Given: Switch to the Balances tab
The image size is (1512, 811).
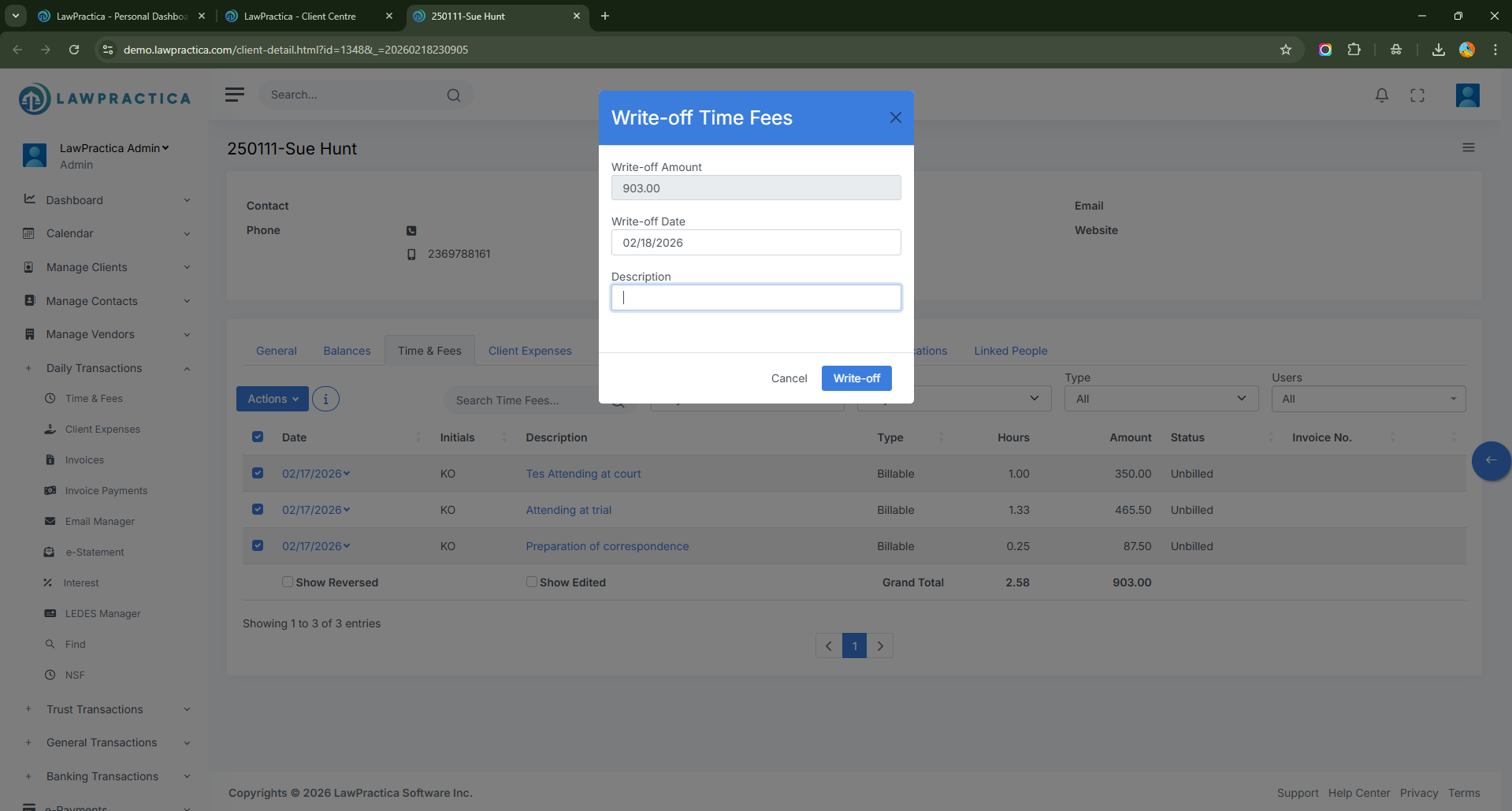Looking at the screenshot, I should (347, 351).
